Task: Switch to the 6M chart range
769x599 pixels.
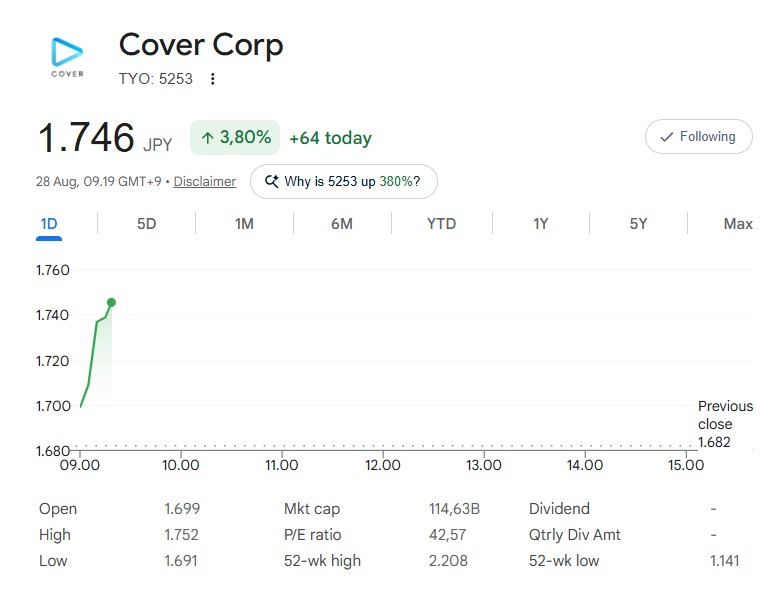Action: coord(342,224)
